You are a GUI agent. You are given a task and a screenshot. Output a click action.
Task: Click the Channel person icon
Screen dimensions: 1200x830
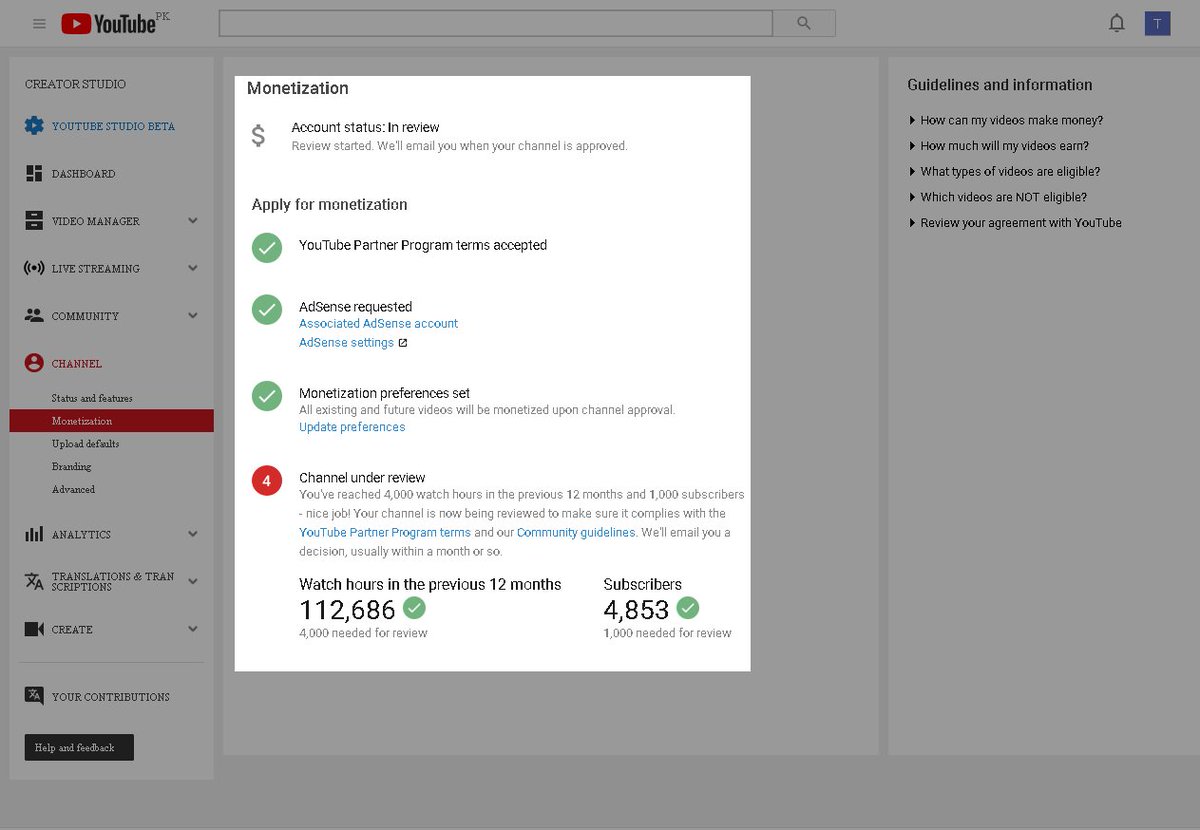pos(34,363)
